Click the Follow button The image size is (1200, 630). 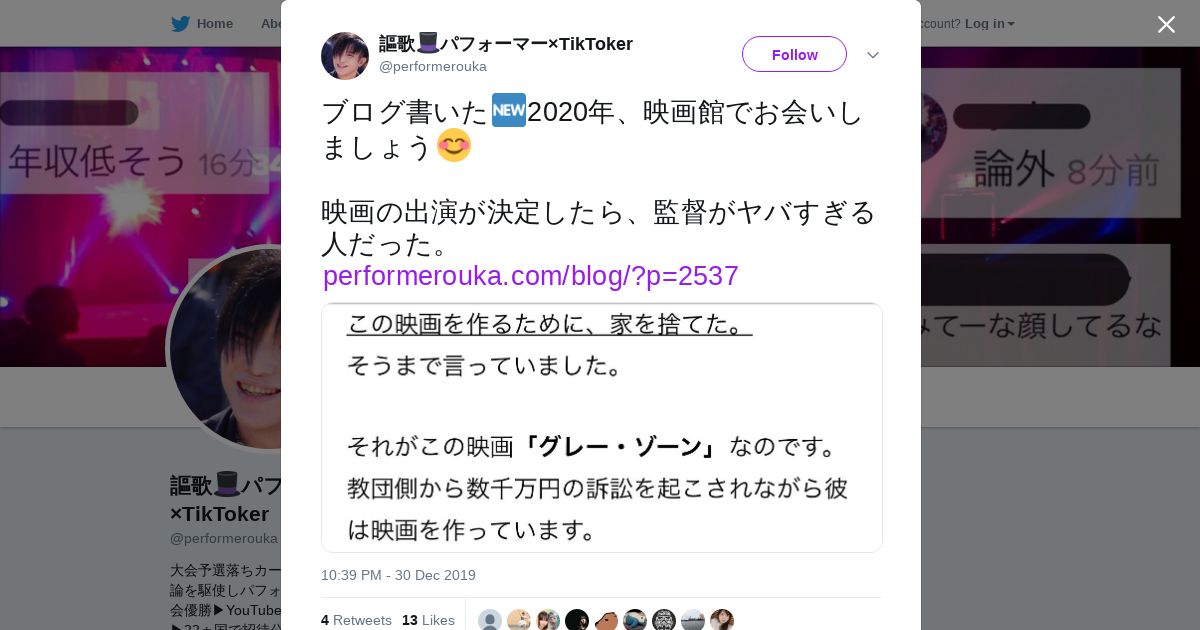click(x=794, y=54)
